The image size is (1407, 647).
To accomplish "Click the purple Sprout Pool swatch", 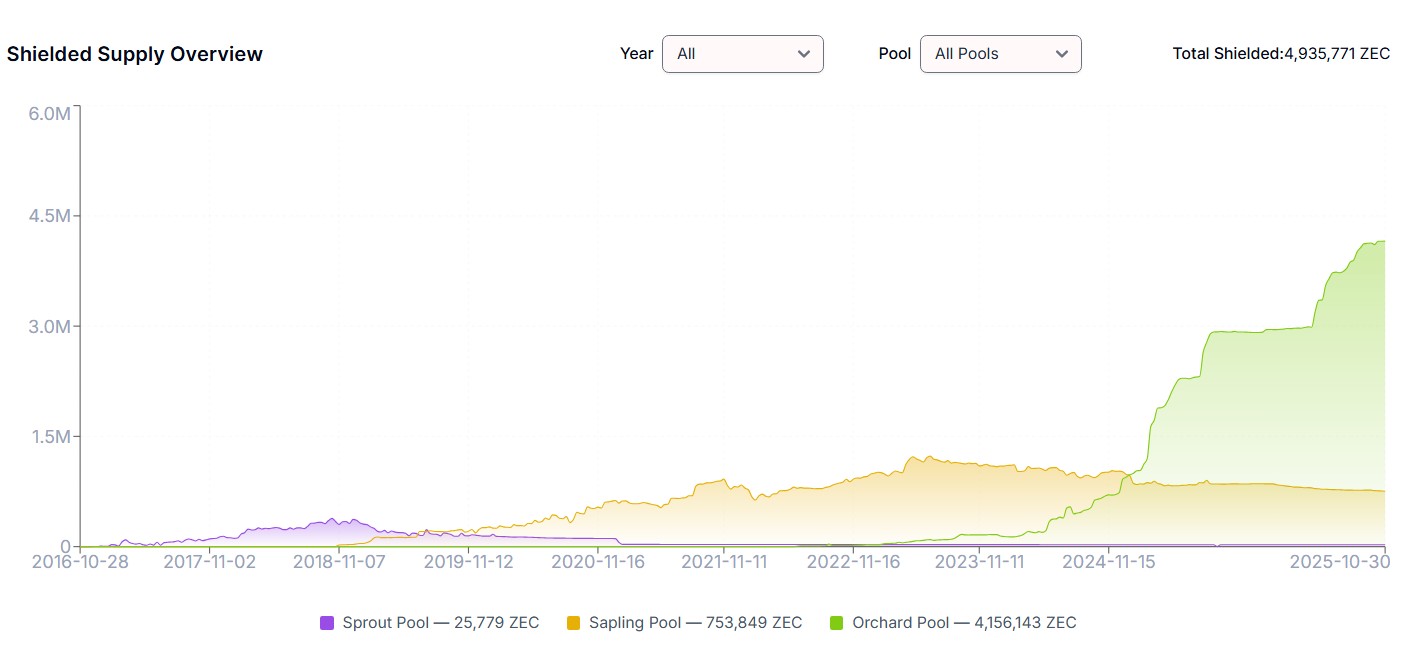I will [327, 622].
